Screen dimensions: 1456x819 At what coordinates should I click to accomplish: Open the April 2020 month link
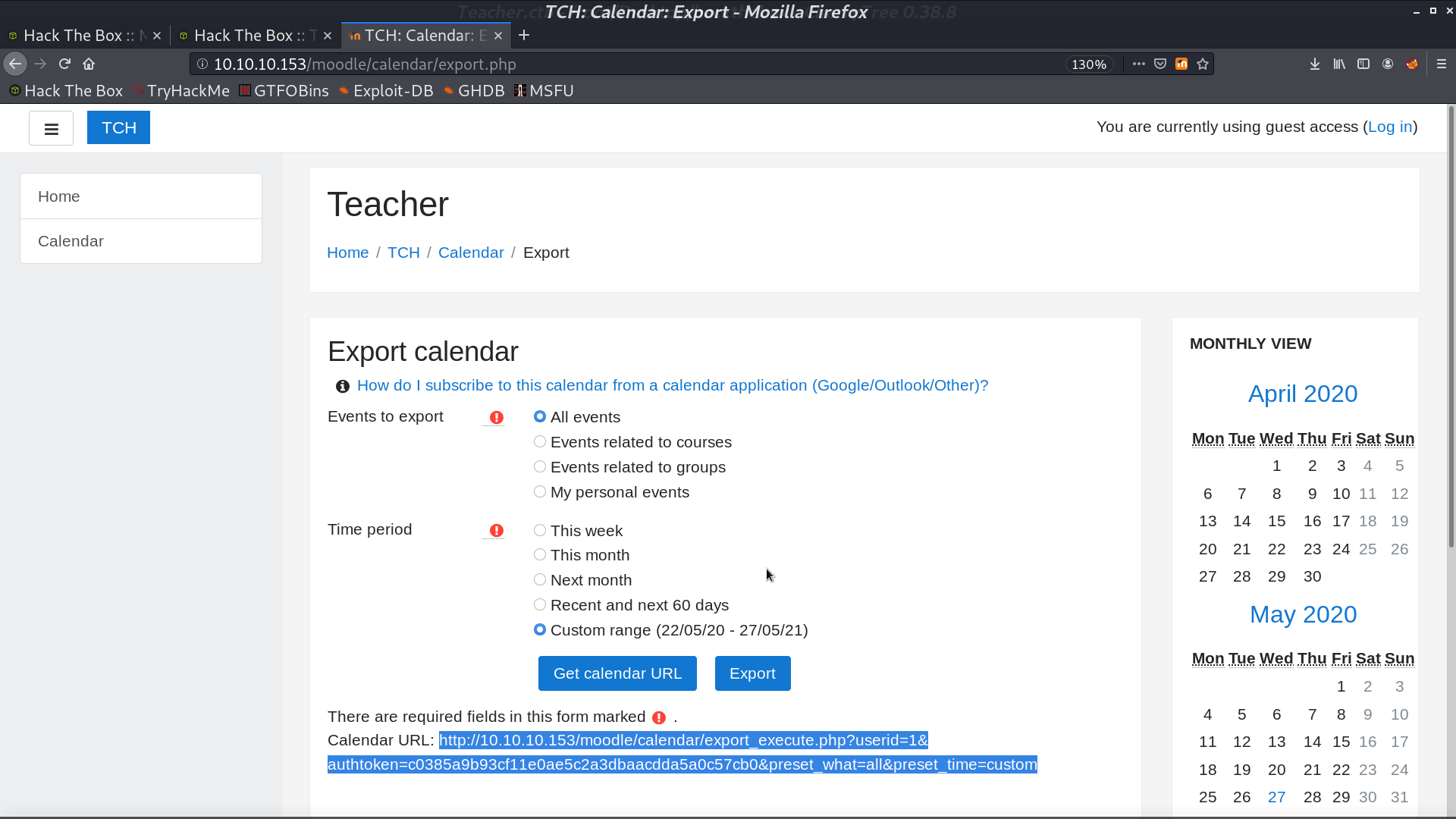[x=1303, y=394]
